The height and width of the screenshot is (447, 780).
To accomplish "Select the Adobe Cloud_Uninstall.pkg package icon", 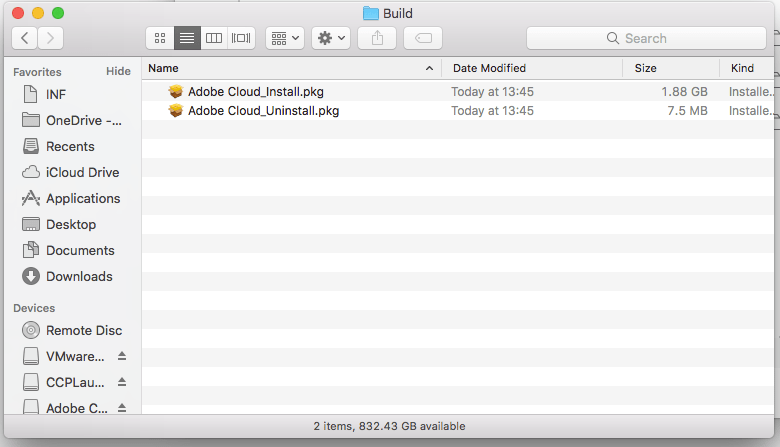I will tap(176, 110).
